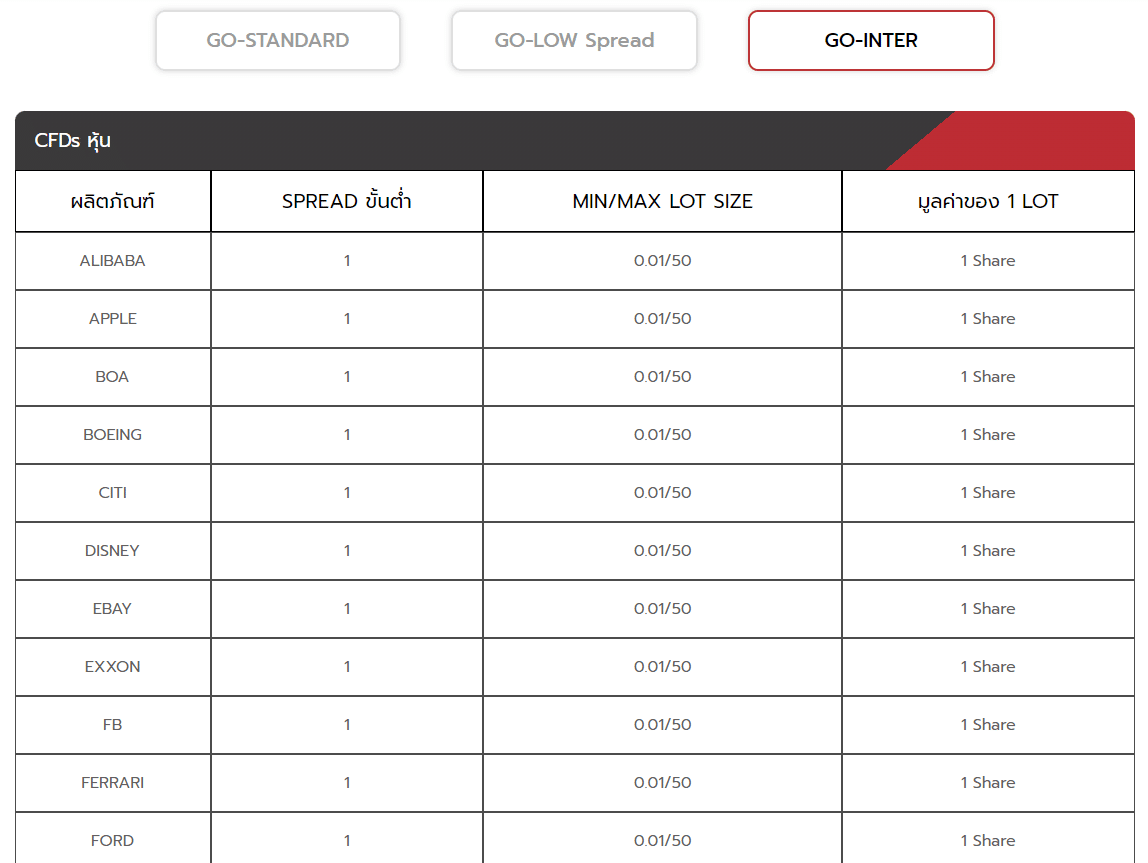1148x863 pixels.
Task: Select the FERRARI product cell
Action: (113, 782)
